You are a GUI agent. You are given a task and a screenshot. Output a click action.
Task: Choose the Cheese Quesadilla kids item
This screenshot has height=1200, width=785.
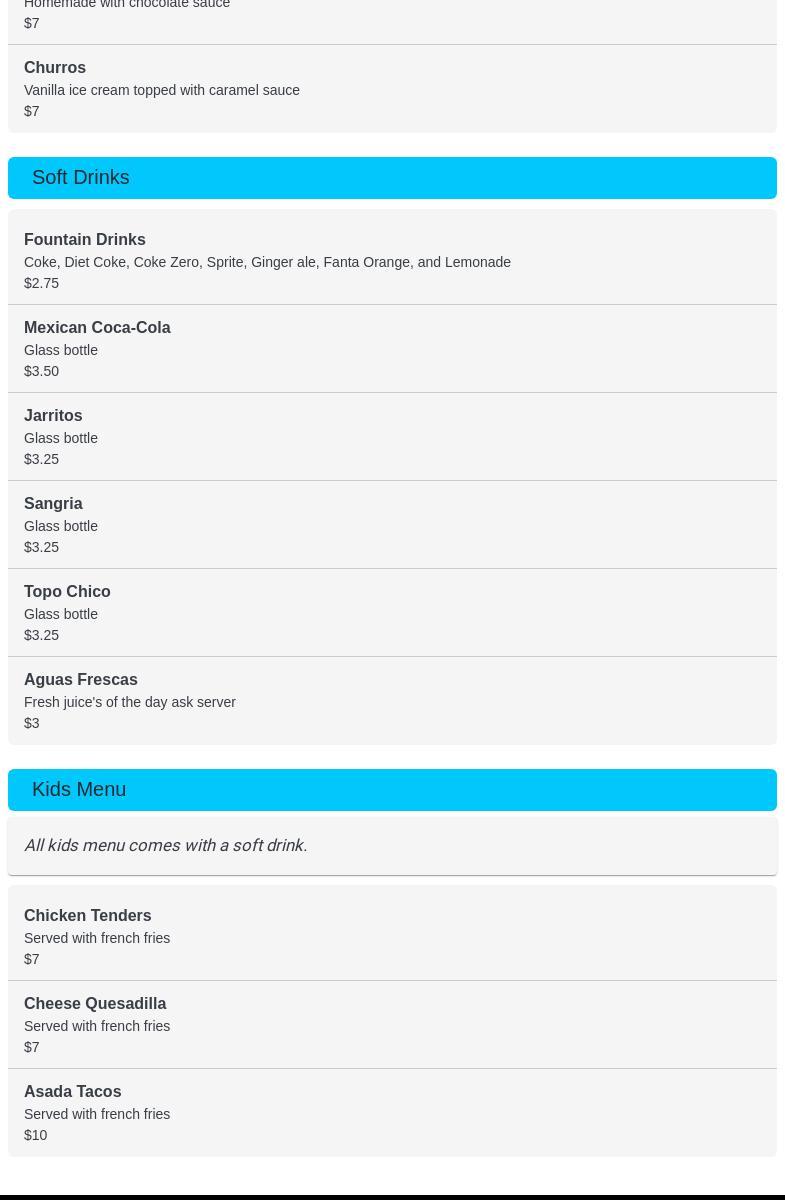(x=95, y=1004)
